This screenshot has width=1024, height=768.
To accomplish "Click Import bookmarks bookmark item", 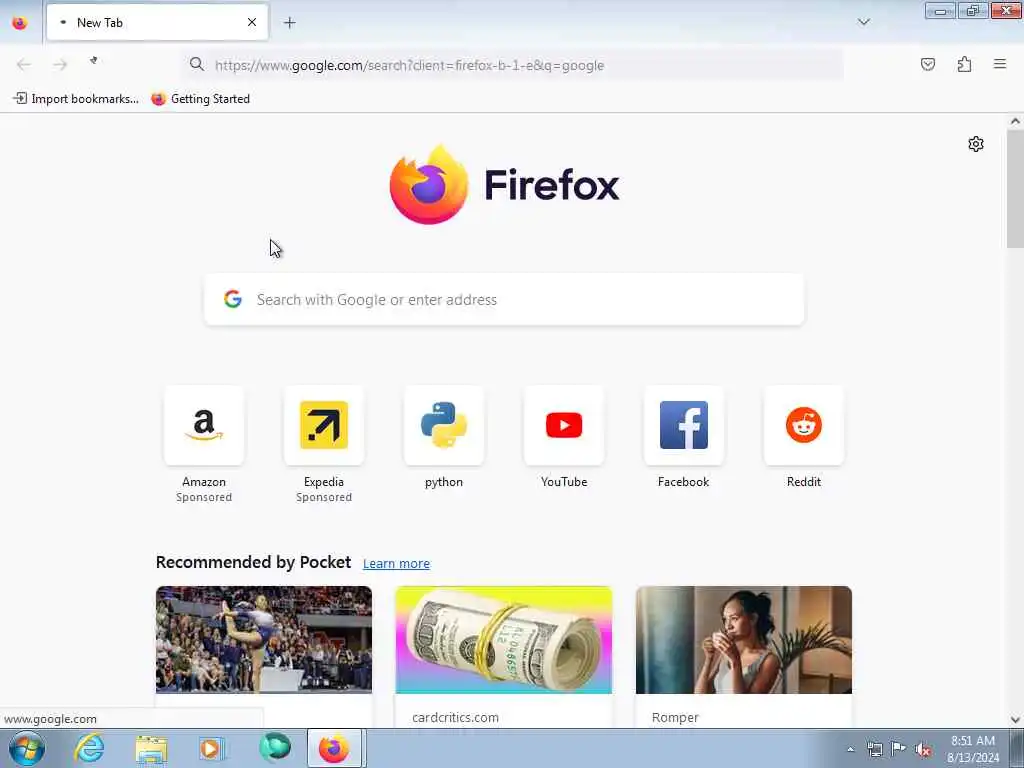I will point(76,99).
